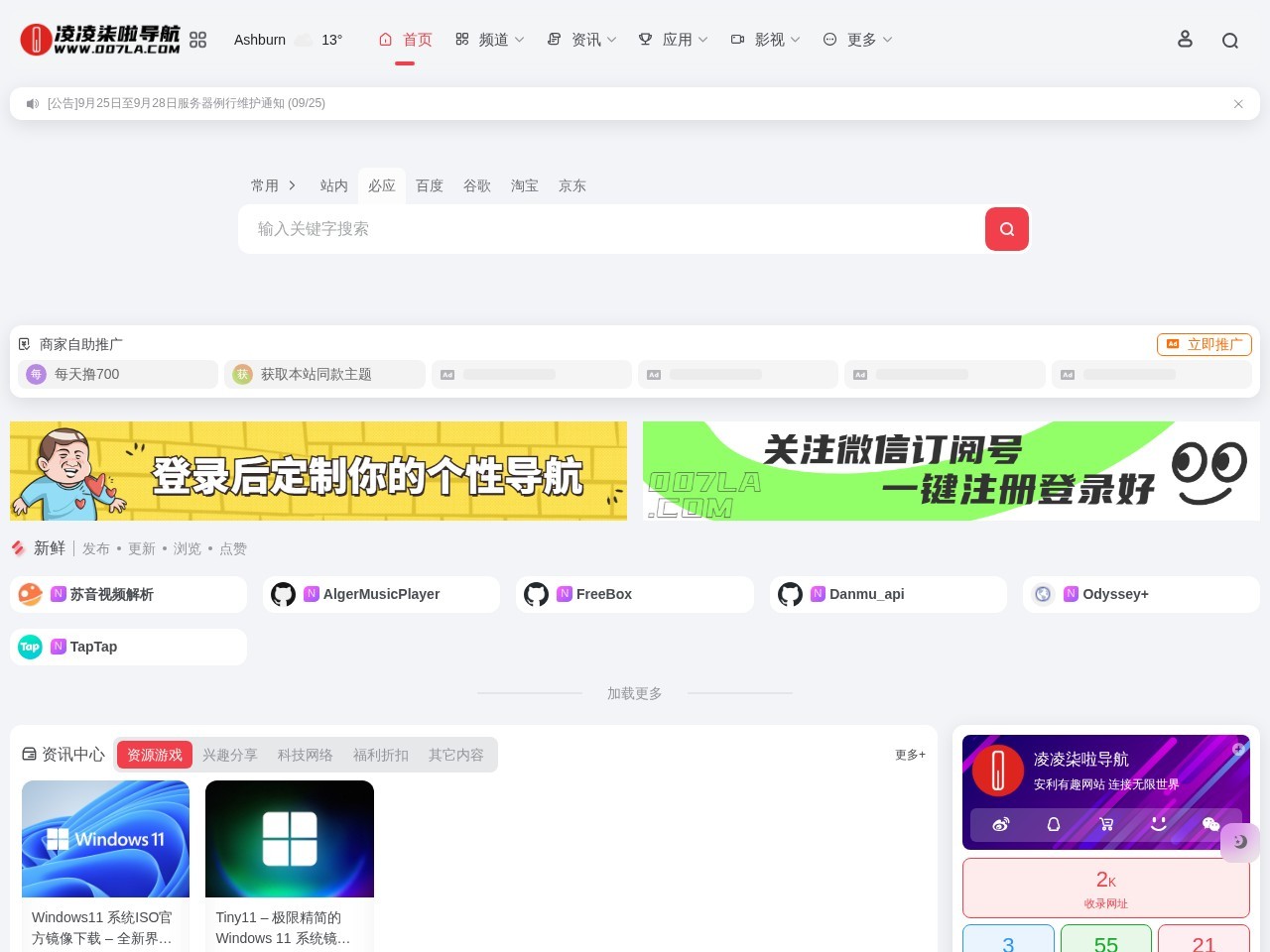1270x952 pixels.
Task: Click the GitHub icon for AlgerMusicPlayer
Action: (x=284, y=594)
